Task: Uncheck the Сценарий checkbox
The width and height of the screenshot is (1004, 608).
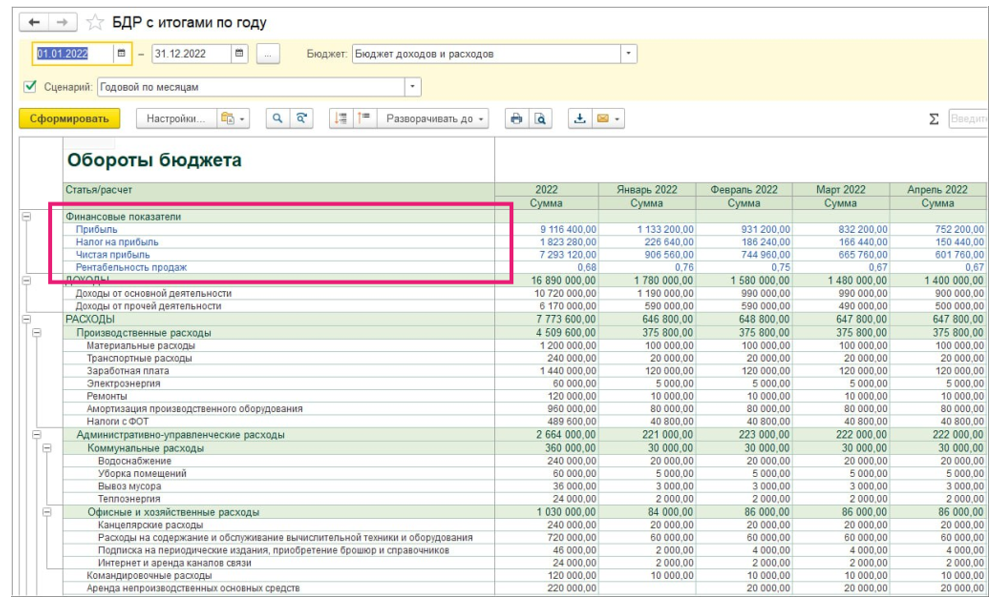Action: 29,87
